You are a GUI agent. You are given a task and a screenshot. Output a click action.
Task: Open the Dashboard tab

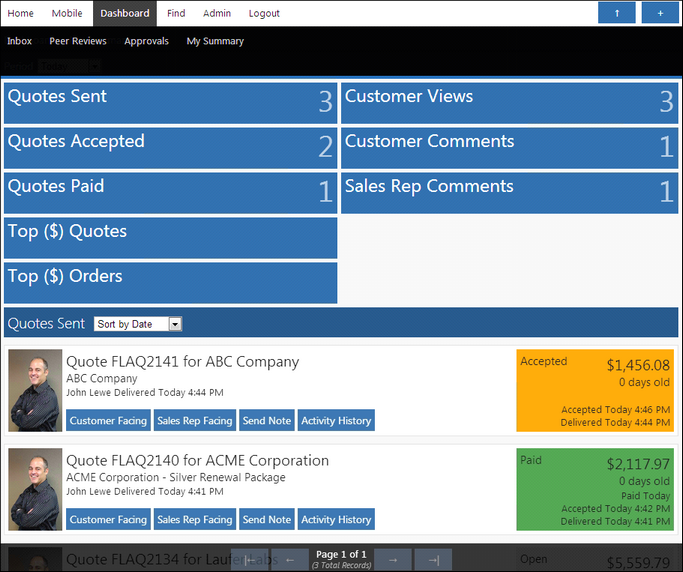(x=125, y=13)
